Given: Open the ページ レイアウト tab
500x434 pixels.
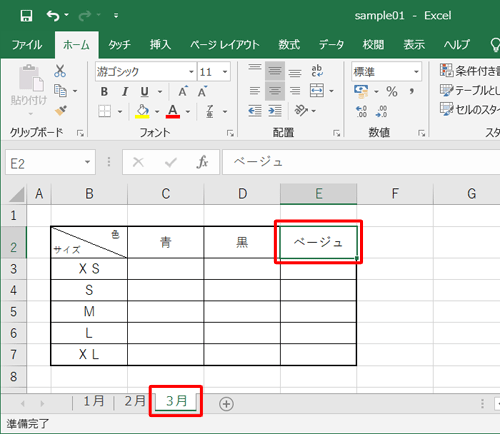Looking at the screenshot, I should [225, 45].
